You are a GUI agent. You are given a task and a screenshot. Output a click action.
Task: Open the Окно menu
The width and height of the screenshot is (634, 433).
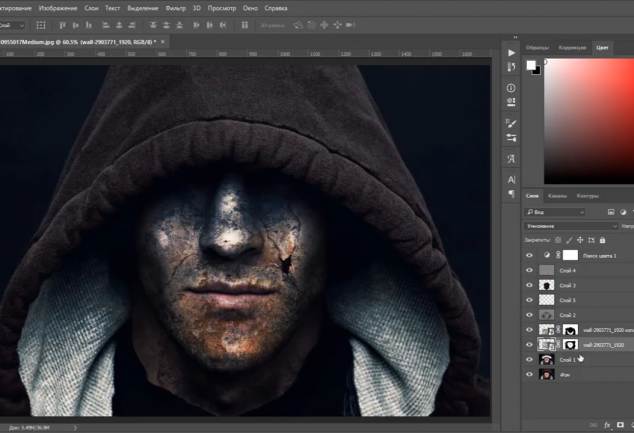click(250, 8)
